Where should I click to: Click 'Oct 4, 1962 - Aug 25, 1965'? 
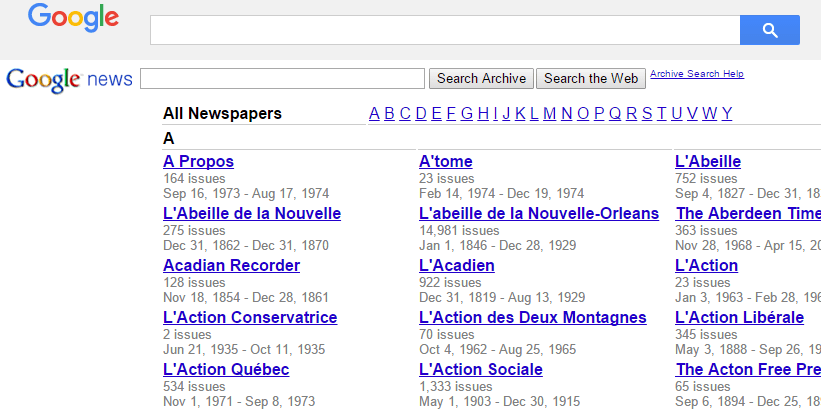click(497, 349)
